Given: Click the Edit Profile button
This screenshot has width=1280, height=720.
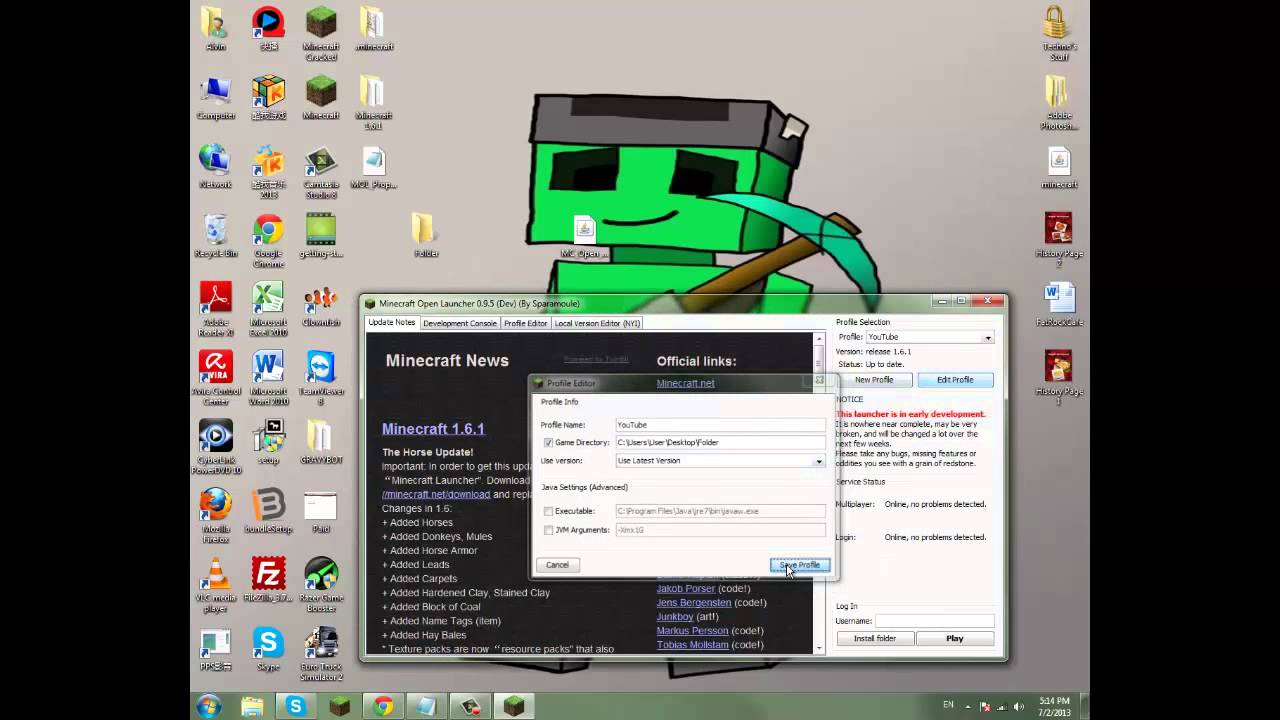Looking at the screenshot, I should pos(955,380).
